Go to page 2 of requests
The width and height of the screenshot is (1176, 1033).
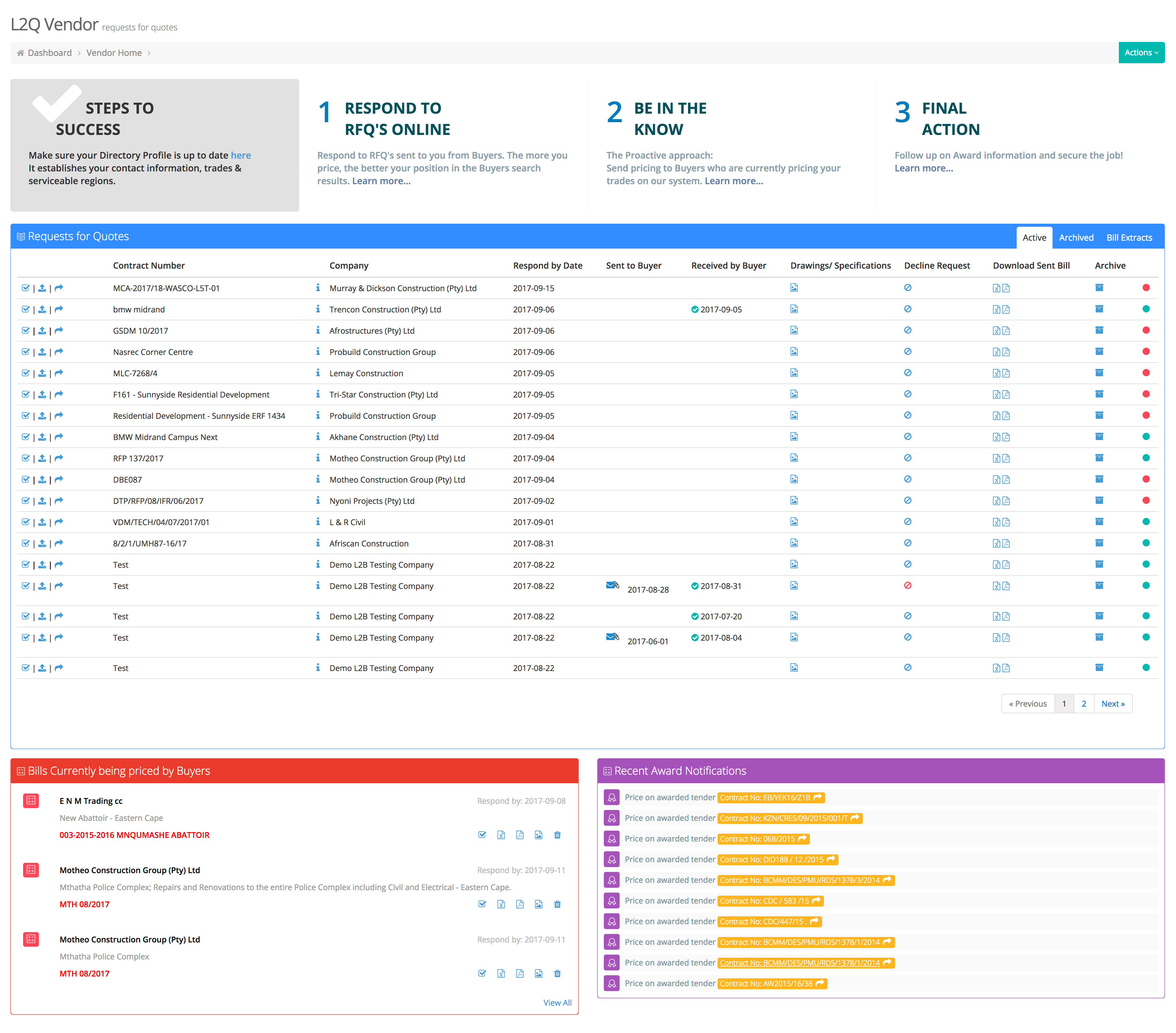click(x=1083, y=704)
